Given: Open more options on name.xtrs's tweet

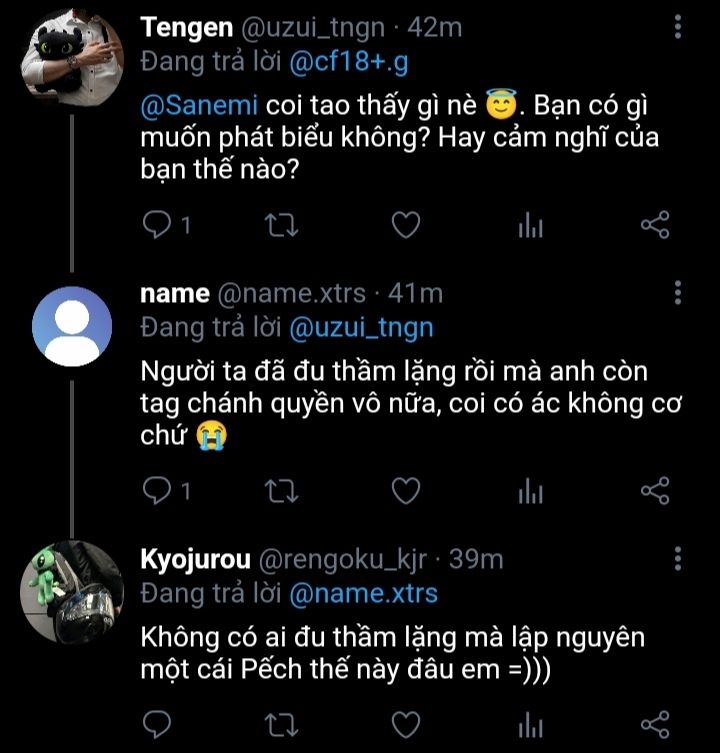Looking at the screenshot, I should pos(679,293).
